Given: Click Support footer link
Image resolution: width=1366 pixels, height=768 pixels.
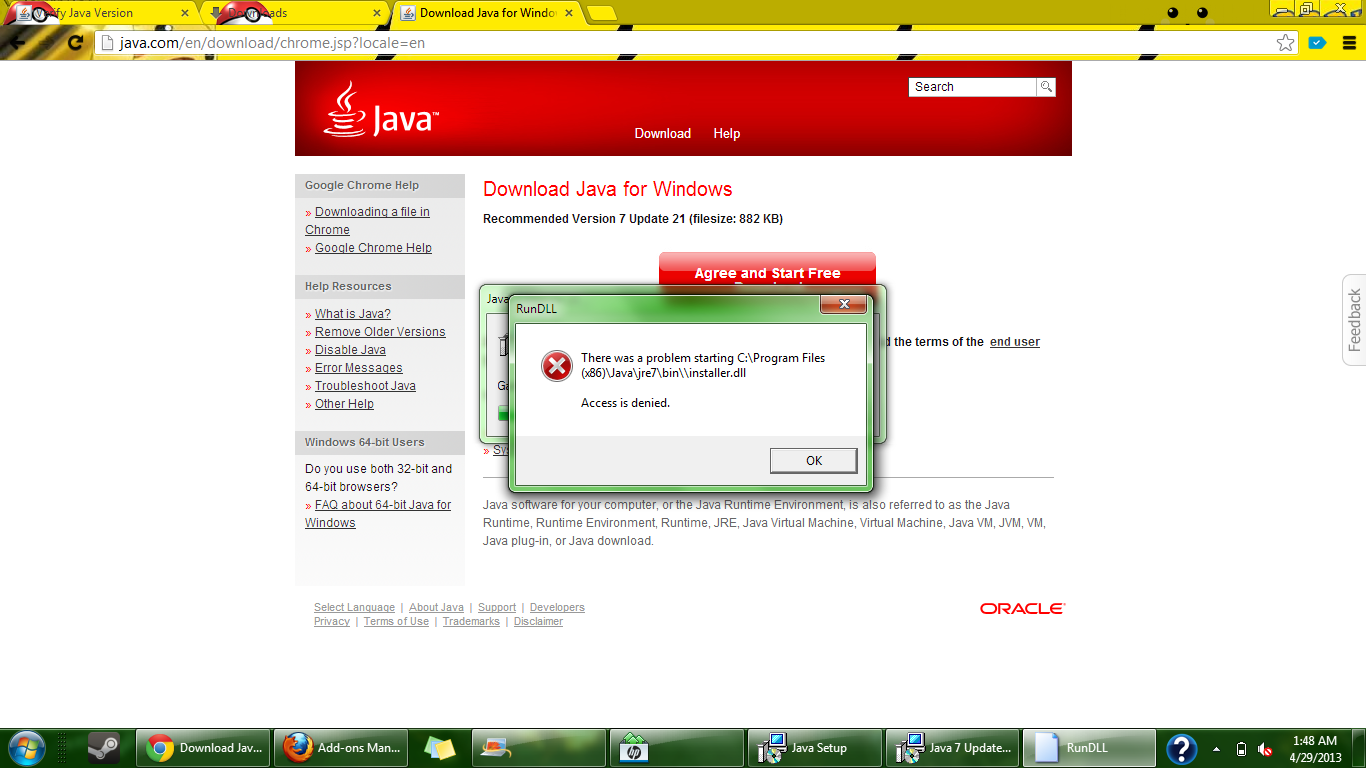Looking at the screenshot, I should click(496, 607).
